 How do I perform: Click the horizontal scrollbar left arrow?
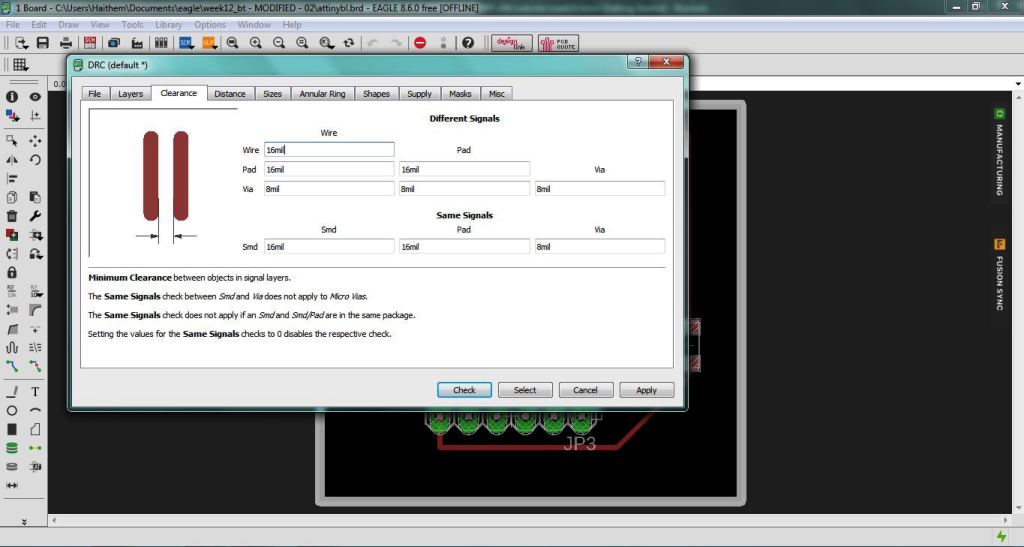(54, 520)
